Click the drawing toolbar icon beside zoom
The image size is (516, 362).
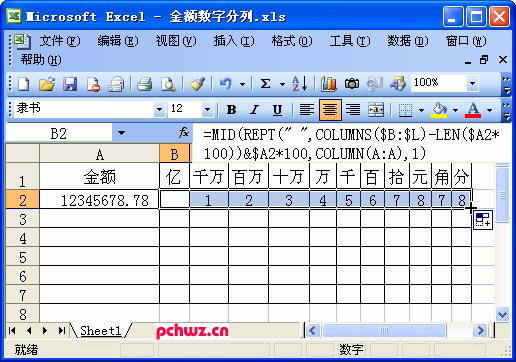coord(398,84)
